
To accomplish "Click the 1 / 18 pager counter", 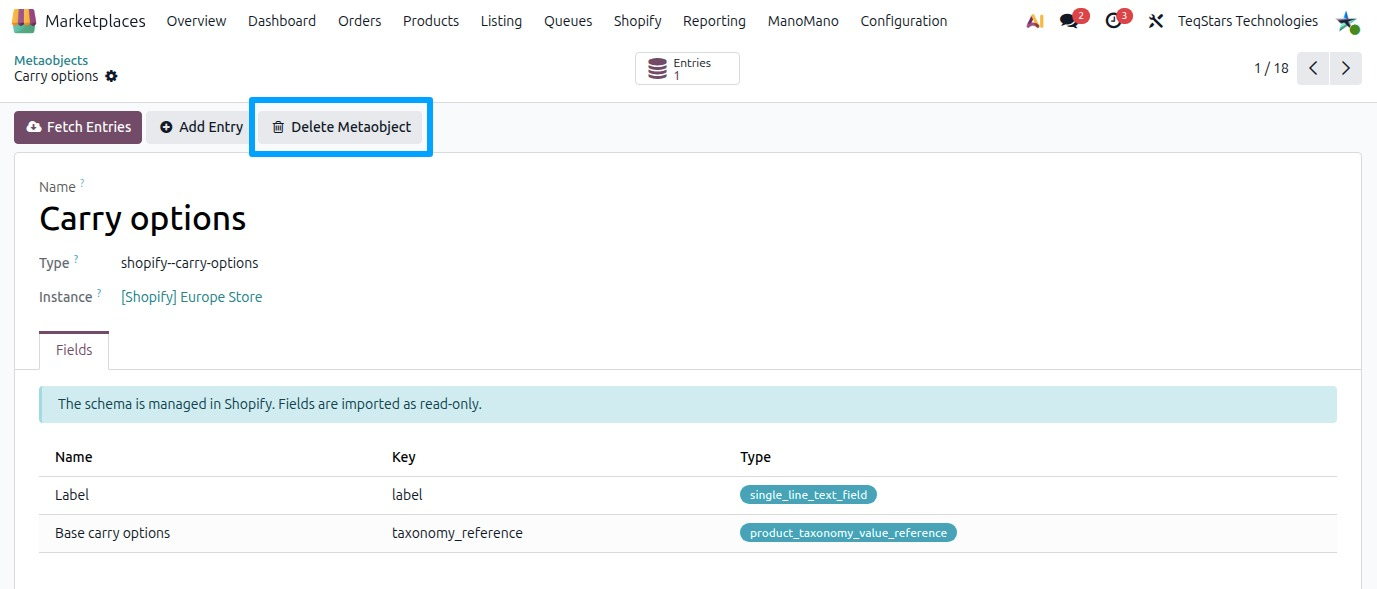I will point(1271,69).
